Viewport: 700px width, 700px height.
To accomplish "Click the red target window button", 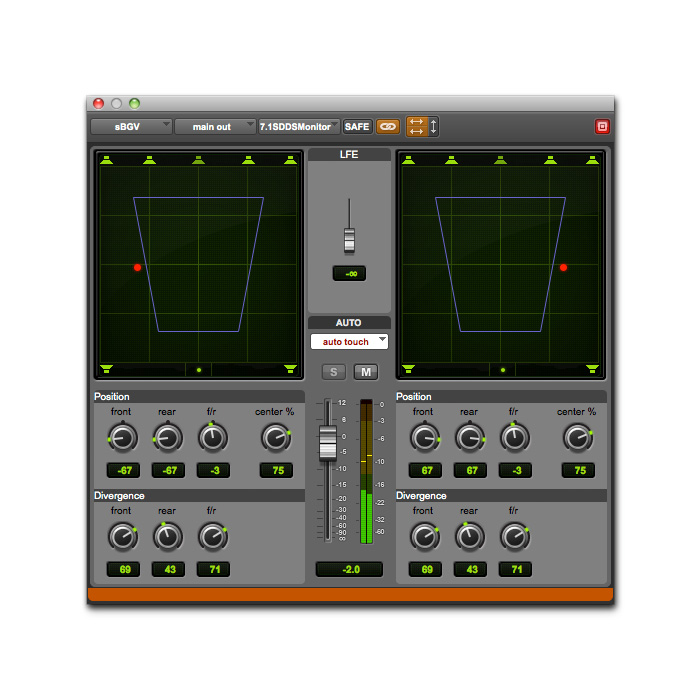I will pos(602,127).
